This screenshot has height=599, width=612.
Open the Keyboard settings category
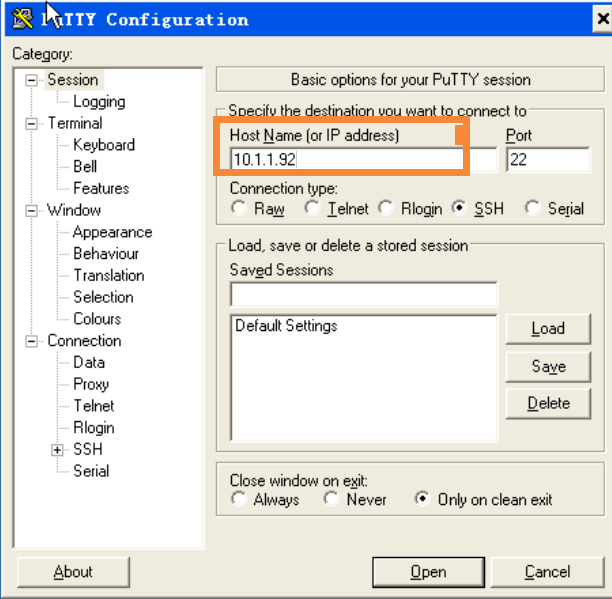pos(104,145)
